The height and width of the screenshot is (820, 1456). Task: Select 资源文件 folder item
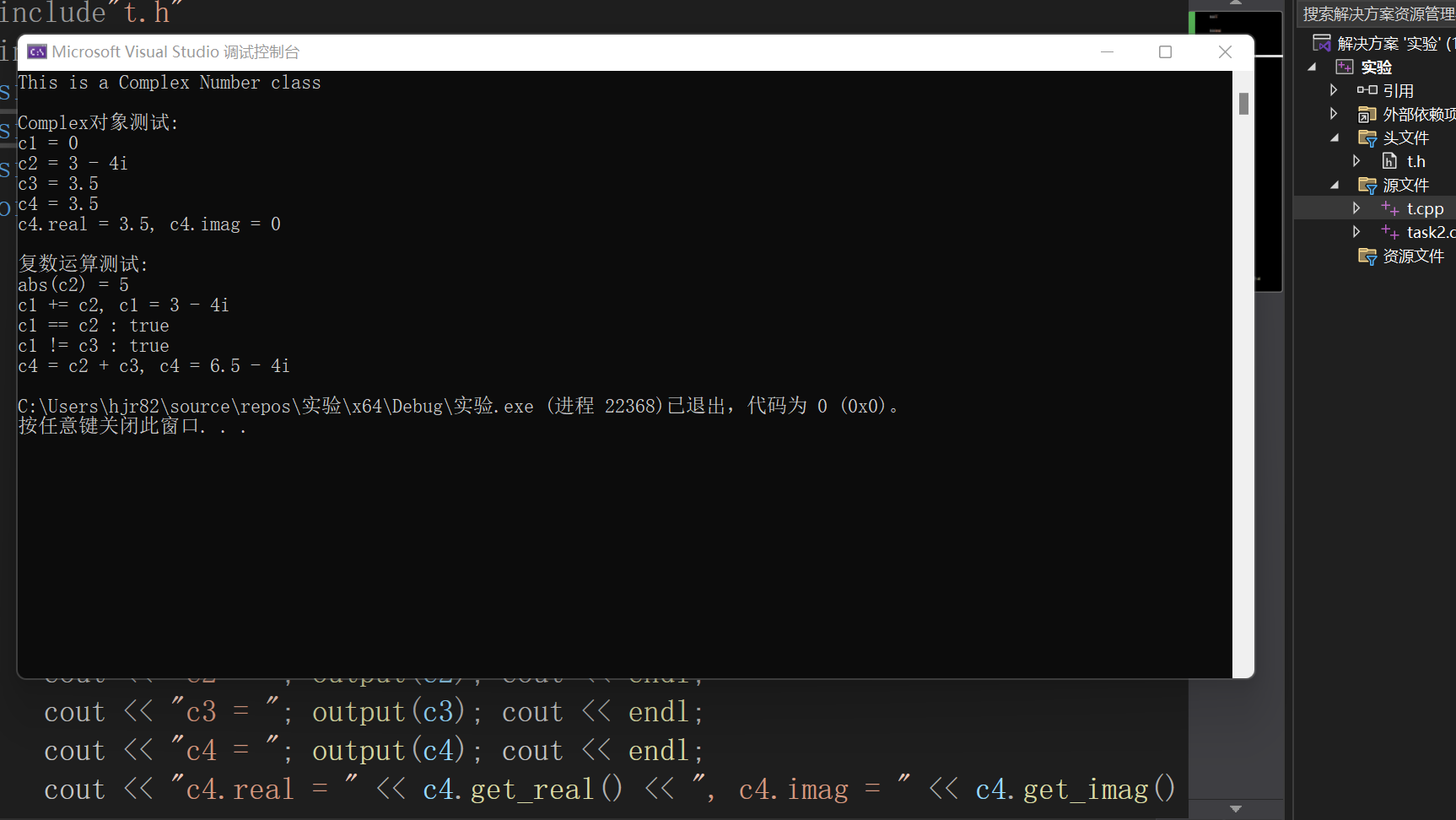pos(1413,256)
